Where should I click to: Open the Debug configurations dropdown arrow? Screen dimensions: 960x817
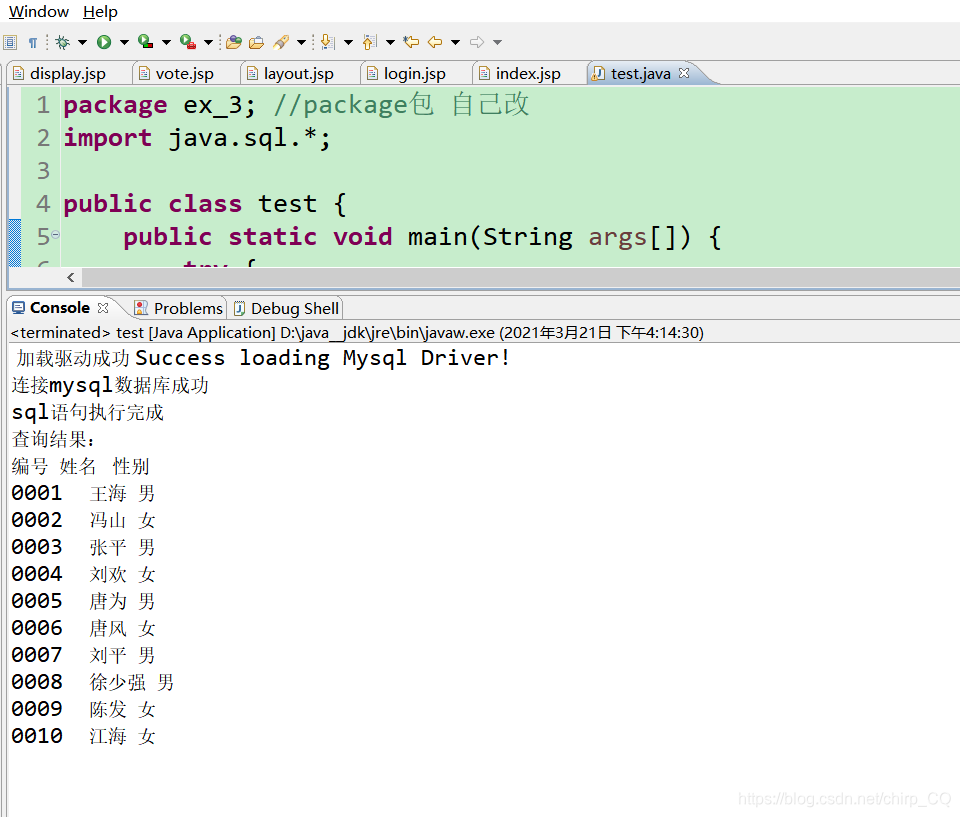point(82,42)
